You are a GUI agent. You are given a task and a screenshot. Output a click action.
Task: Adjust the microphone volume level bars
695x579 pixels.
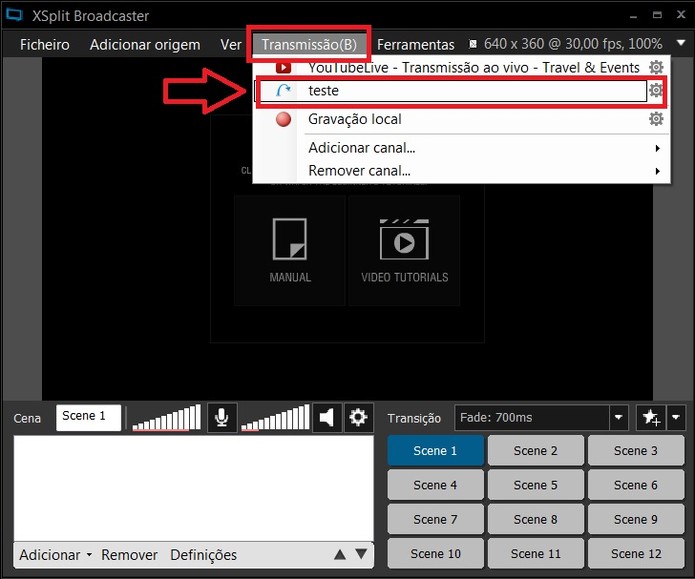167,417
